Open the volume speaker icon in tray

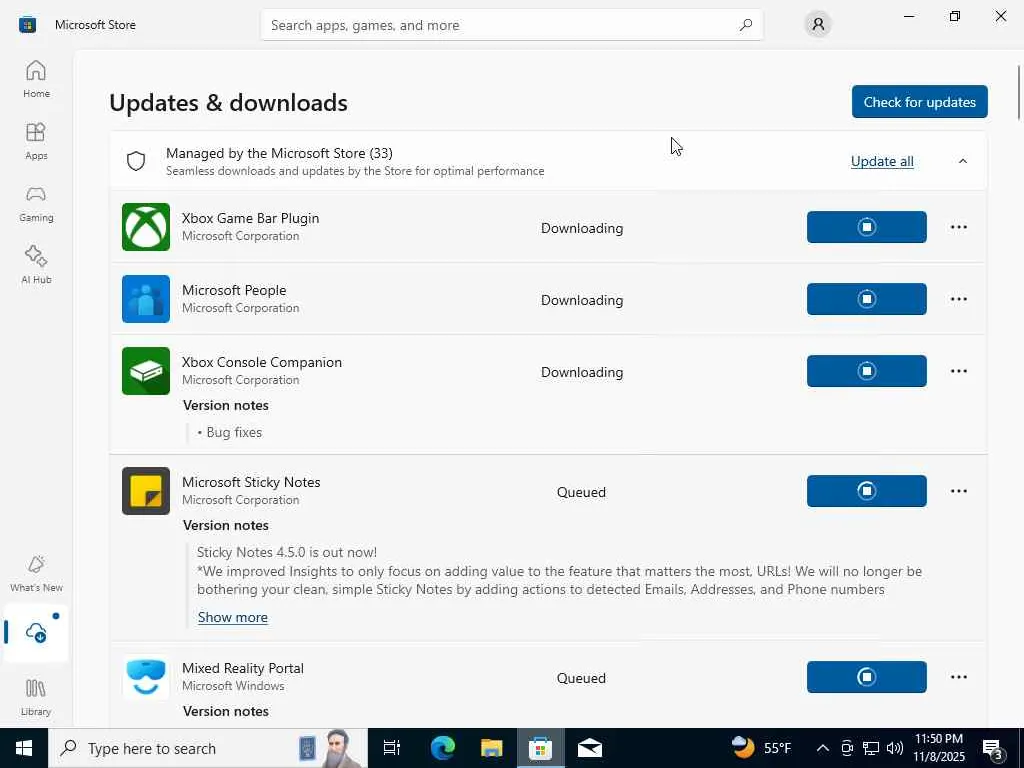(895, 748)
